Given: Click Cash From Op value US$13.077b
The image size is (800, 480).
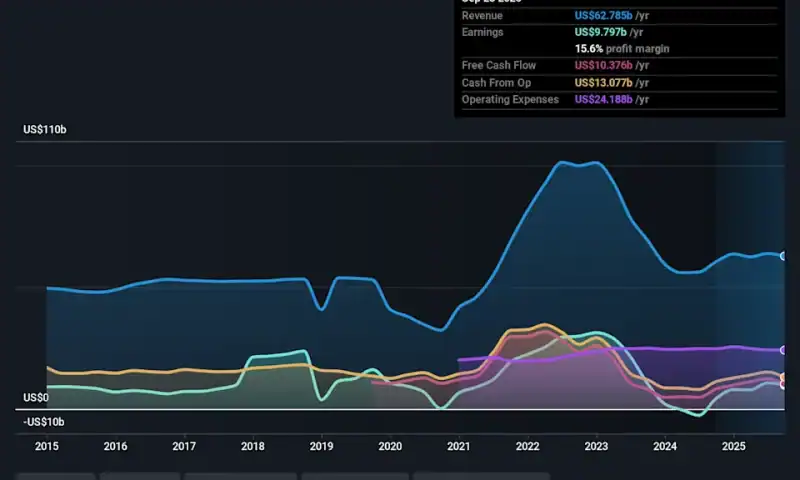Looking at the screenshot, I should click(612, 82).
